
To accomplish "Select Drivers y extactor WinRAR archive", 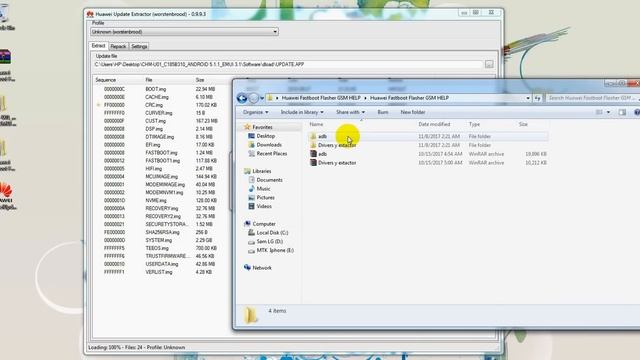I will (428, 163).
